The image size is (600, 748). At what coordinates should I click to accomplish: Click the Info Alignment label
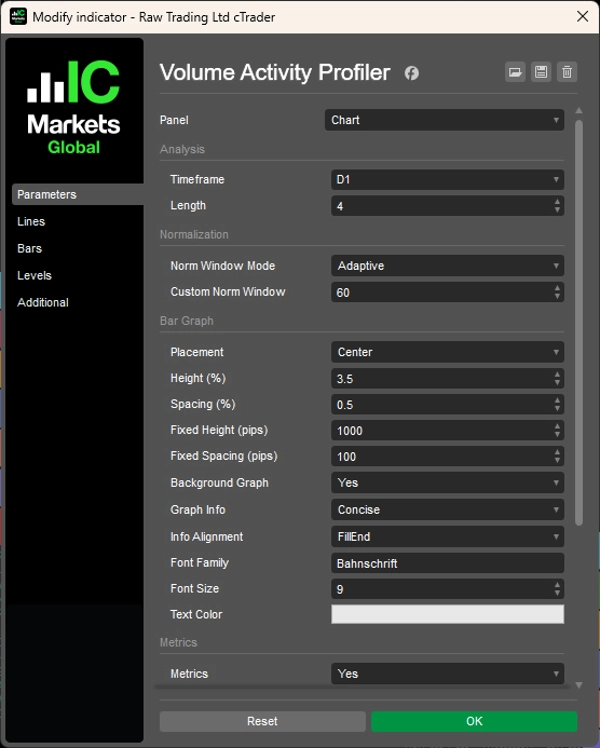[207, 537]
